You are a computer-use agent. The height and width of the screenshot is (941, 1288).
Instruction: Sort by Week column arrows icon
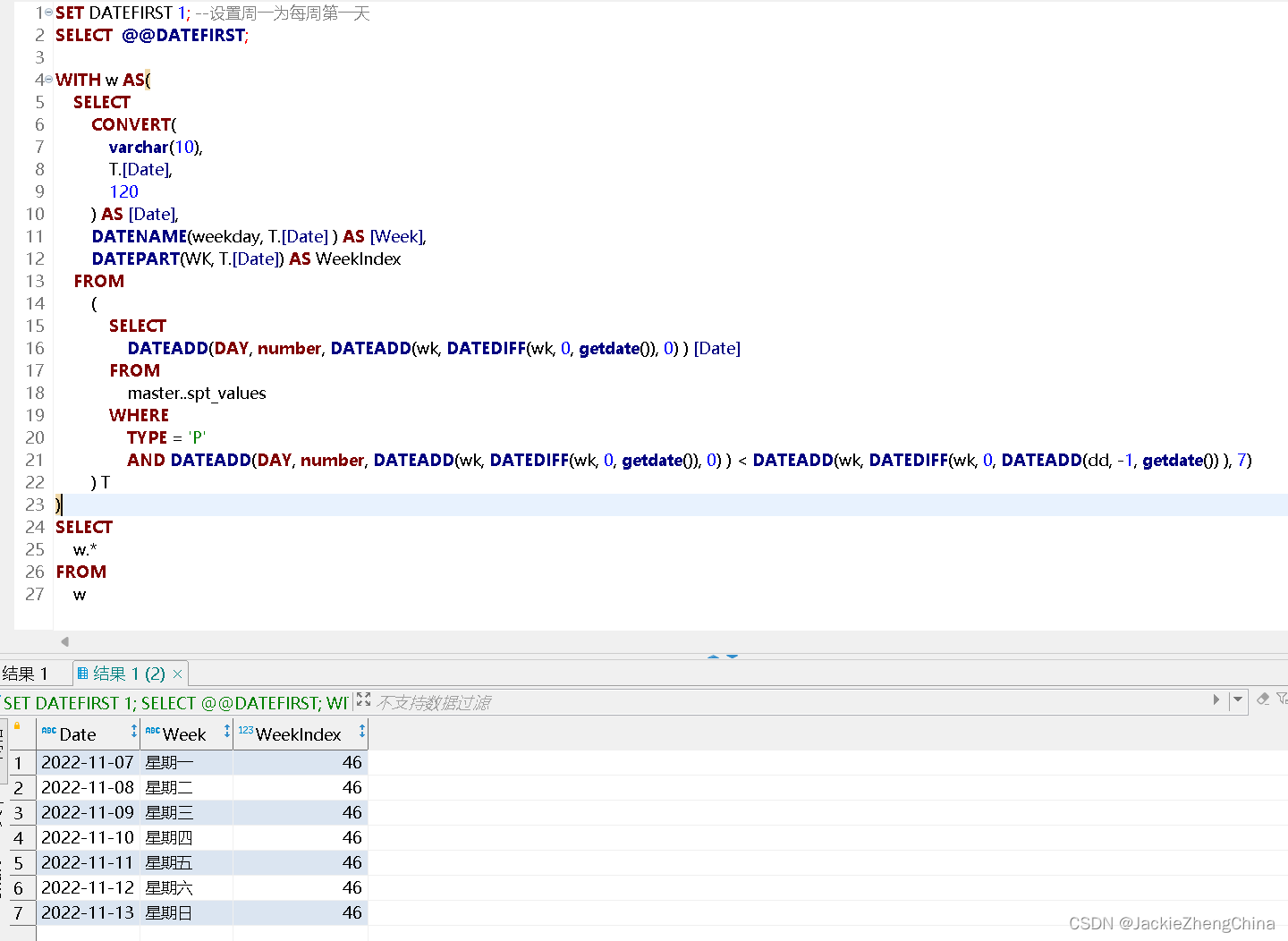click(227, 732)
